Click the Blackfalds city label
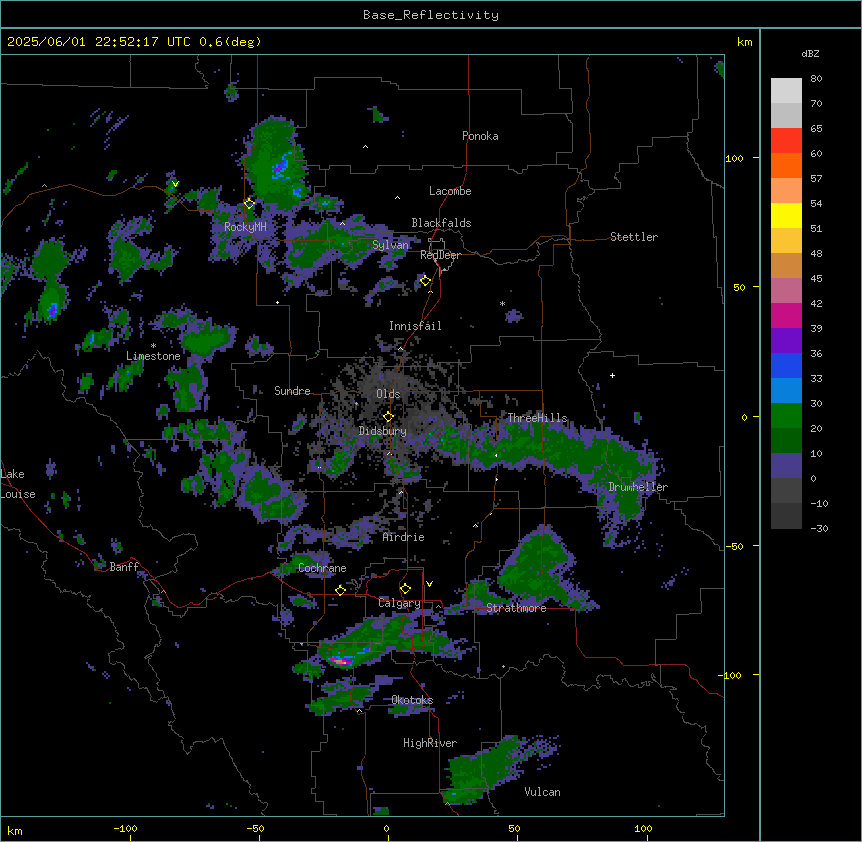Image resolution: width=862 pixels, height=842 pixels. [441, 223]
